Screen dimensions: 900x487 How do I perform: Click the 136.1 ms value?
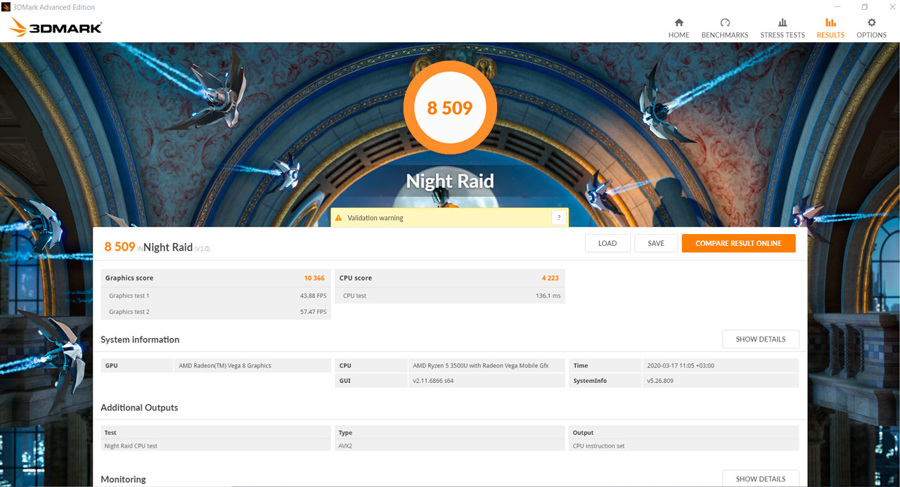click(x=548, y=296)
